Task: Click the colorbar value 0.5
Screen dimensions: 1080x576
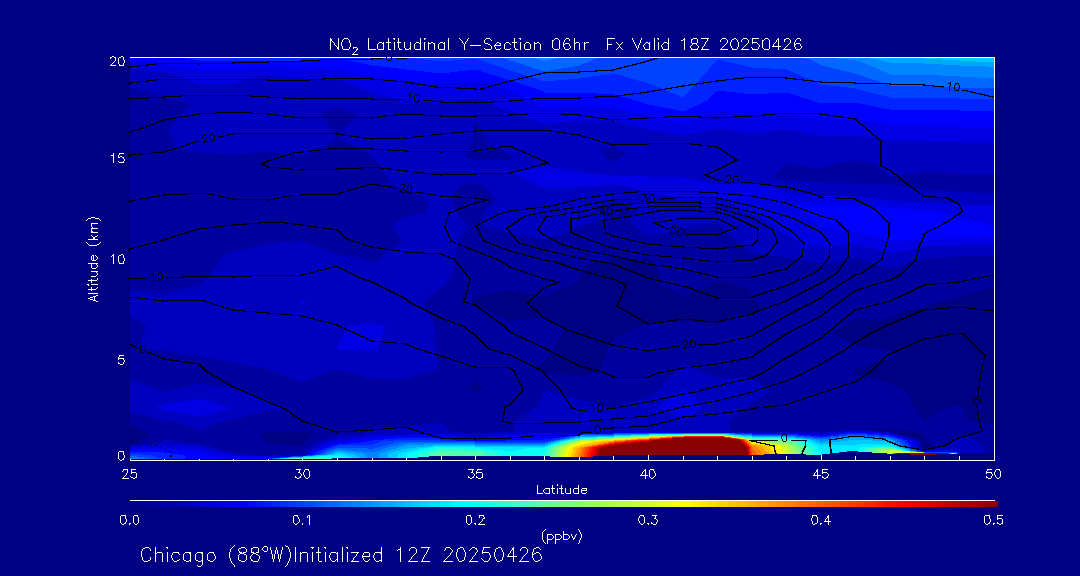Action: point(993,520)
